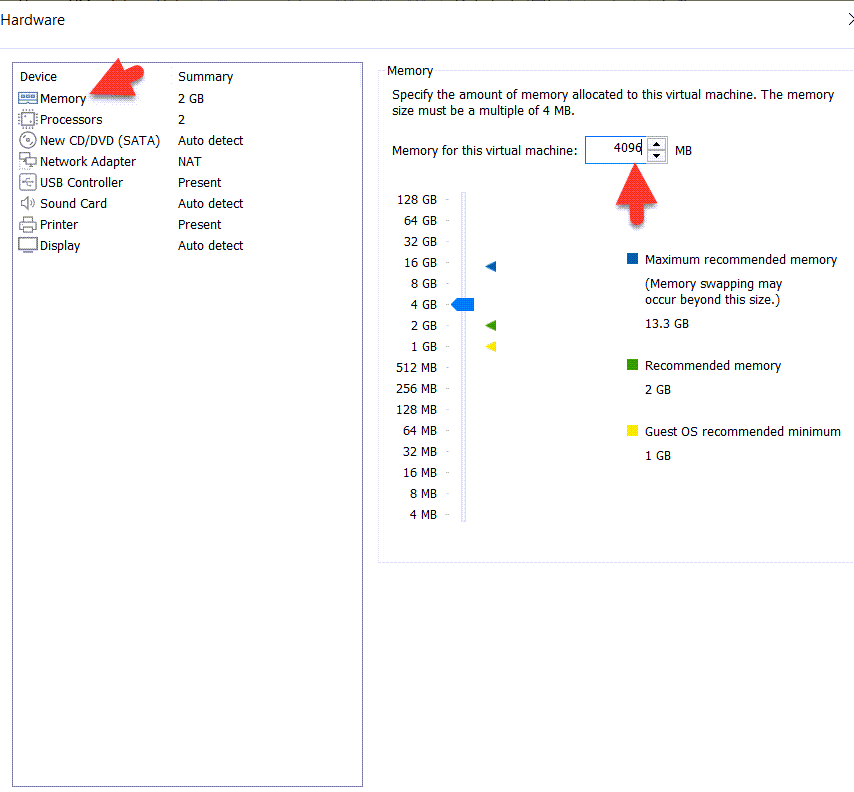Click the blue Maximum recommended memory legend square
The width and height of the screenshot is (854, 792).
[x=632, y=259]
